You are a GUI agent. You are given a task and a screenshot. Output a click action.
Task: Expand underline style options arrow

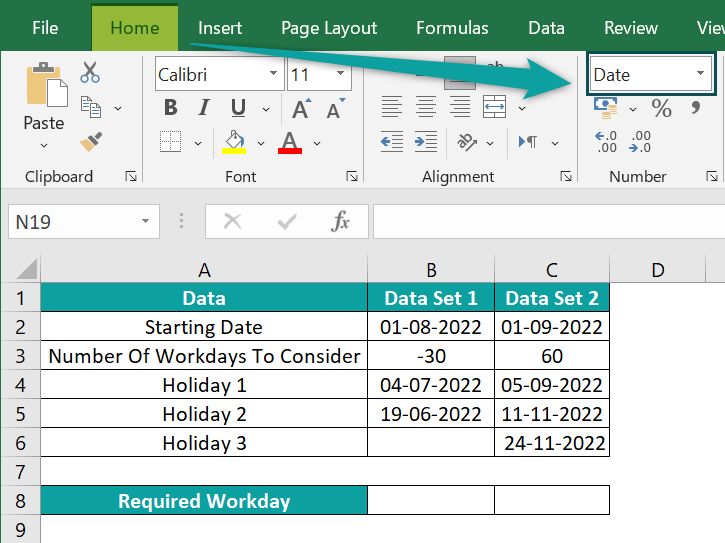pos(266,109)
